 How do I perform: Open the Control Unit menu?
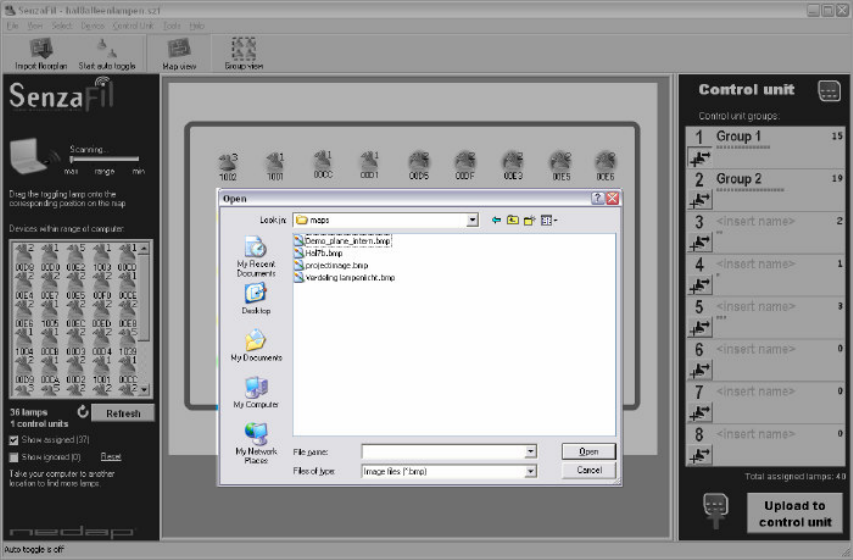point(133,26)
